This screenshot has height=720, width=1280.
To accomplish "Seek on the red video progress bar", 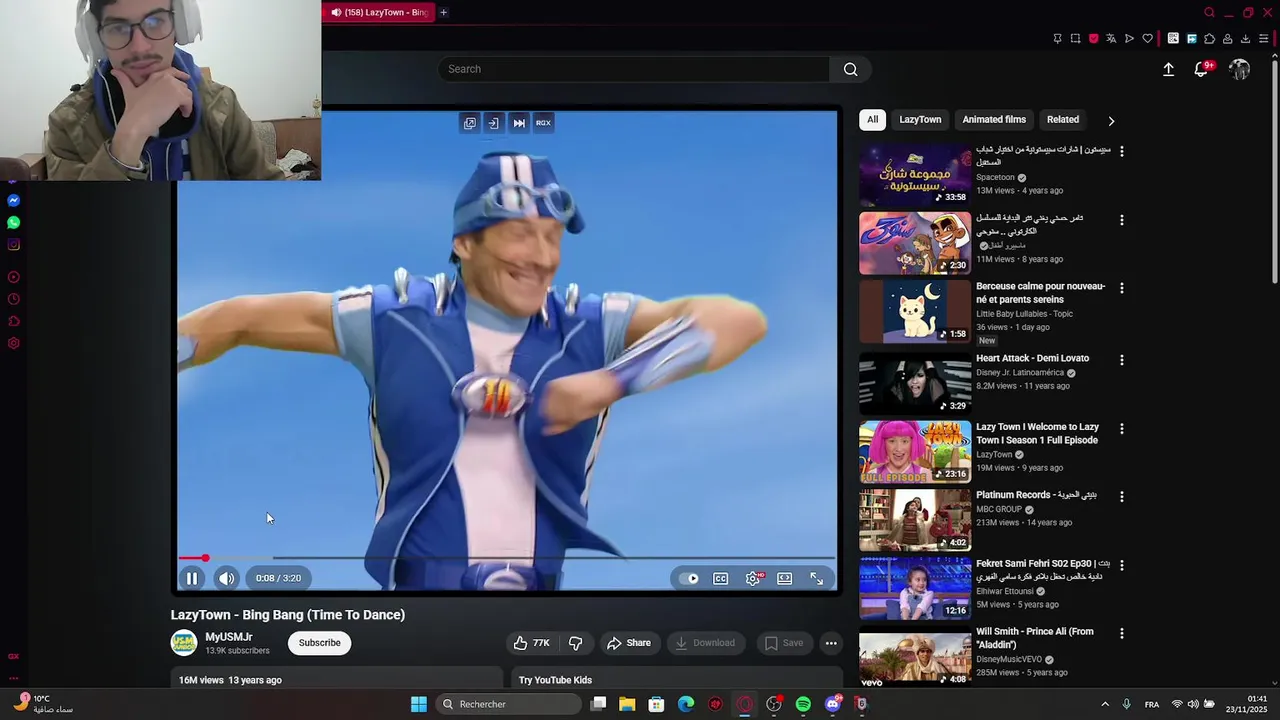I will tap(507, 558).
